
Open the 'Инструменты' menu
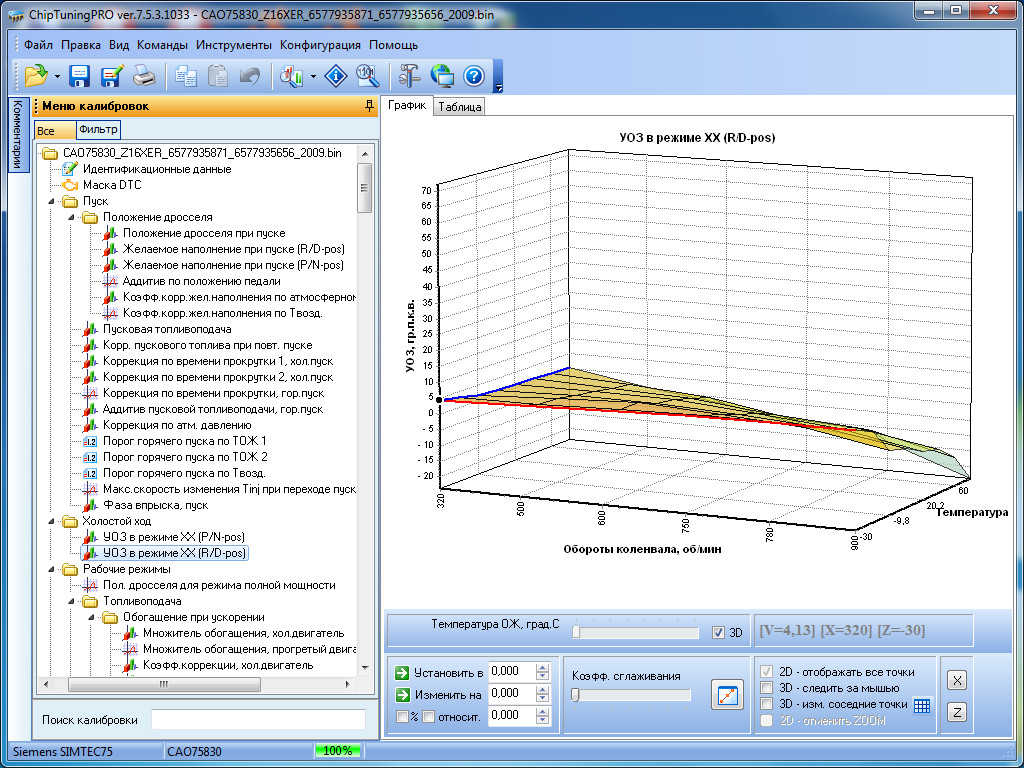[x=233, y=45]
